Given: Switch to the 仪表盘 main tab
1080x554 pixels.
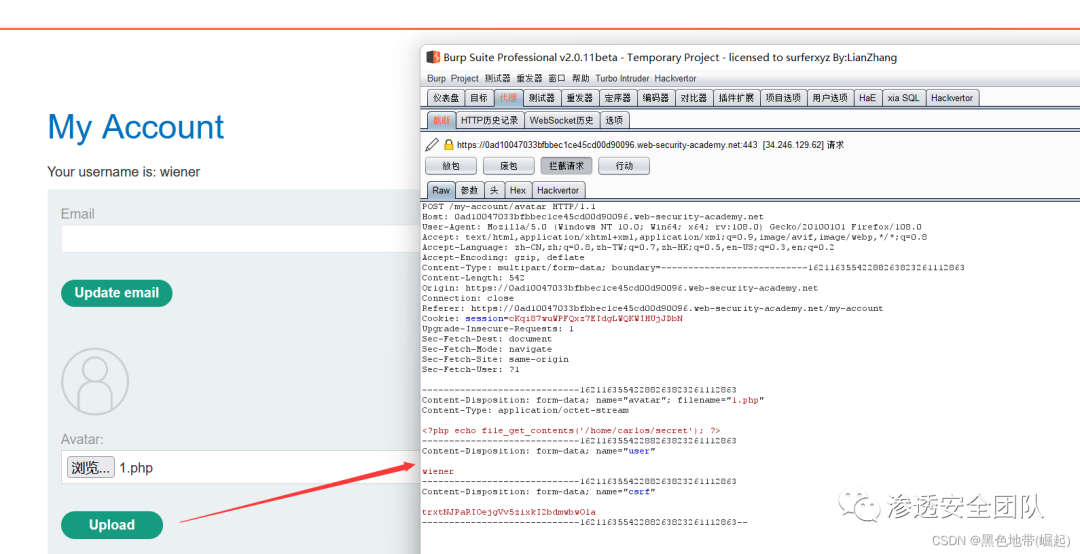Looking at the screenshot, I should (446, 98).
